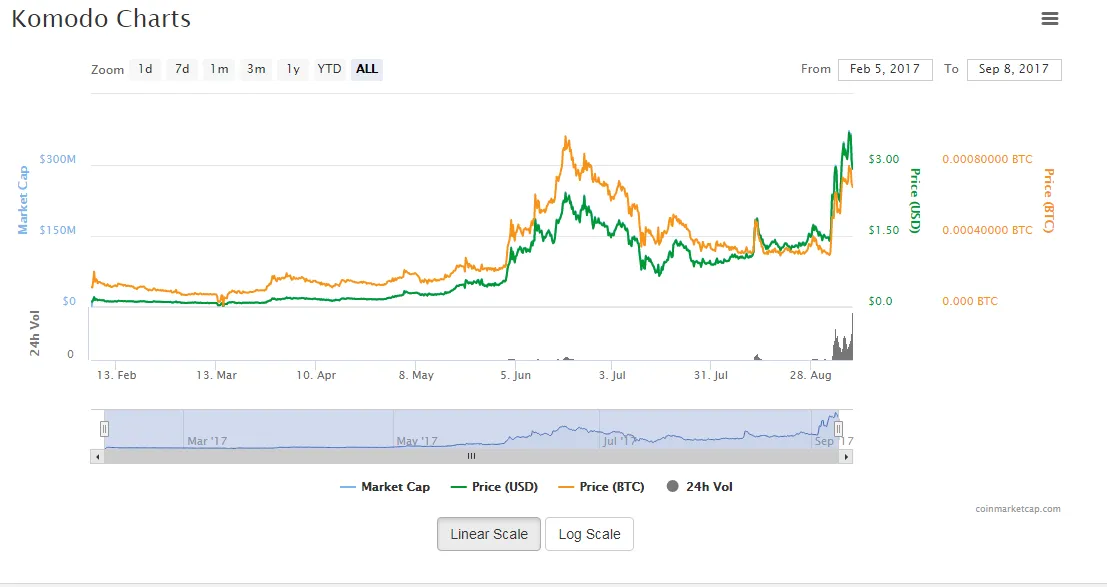
Task: Edit the To date field
Action: point(1014,69)
